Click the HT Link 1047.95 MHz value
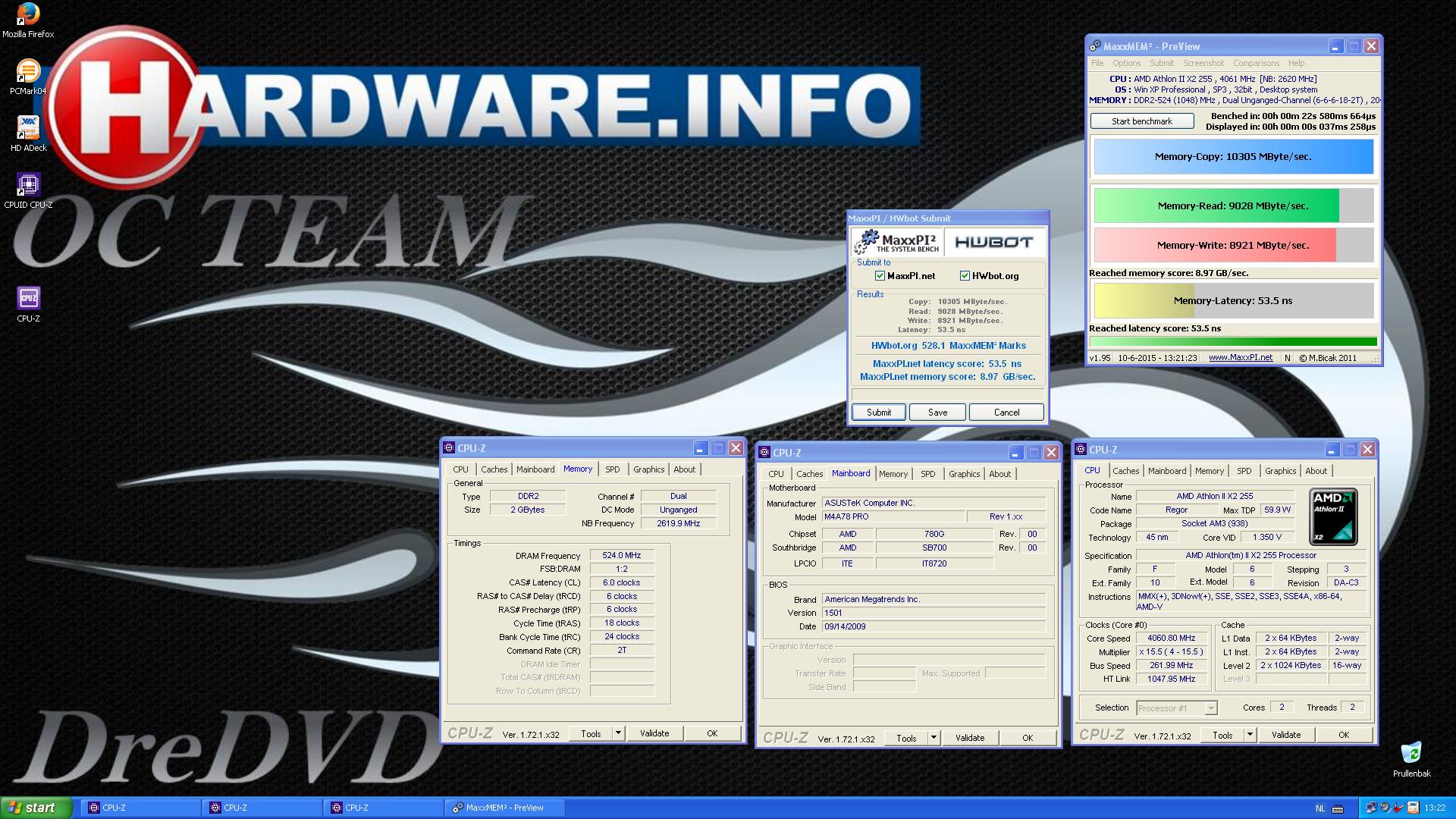This screenshot has width=1456, height=819. (1172, 679)
